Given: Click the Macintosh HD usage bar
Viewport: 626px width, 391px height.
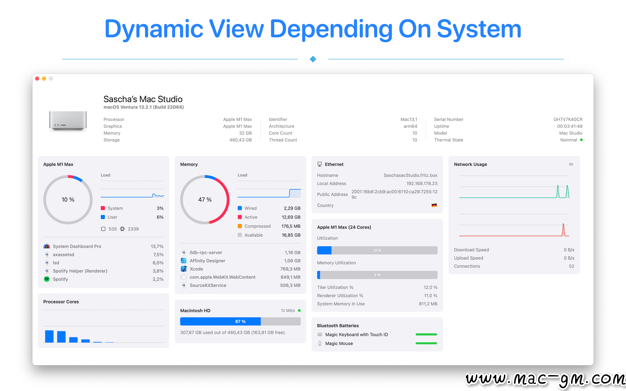Looking at the screenshot, I should [x=240, y=322].
